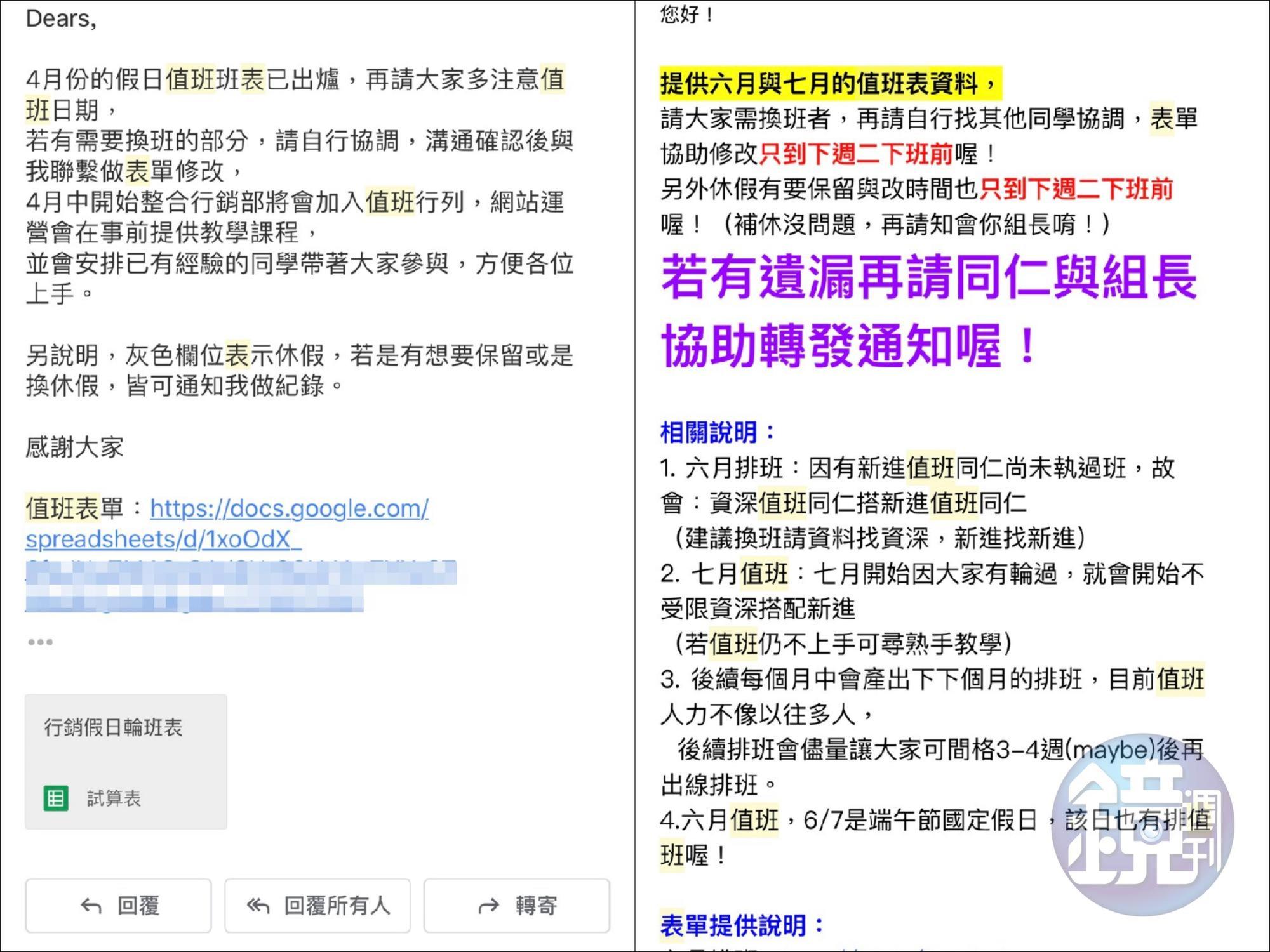Click the blue 相關說明： heading
Viewport: 1270px width, 952px height.
[718, 433]
